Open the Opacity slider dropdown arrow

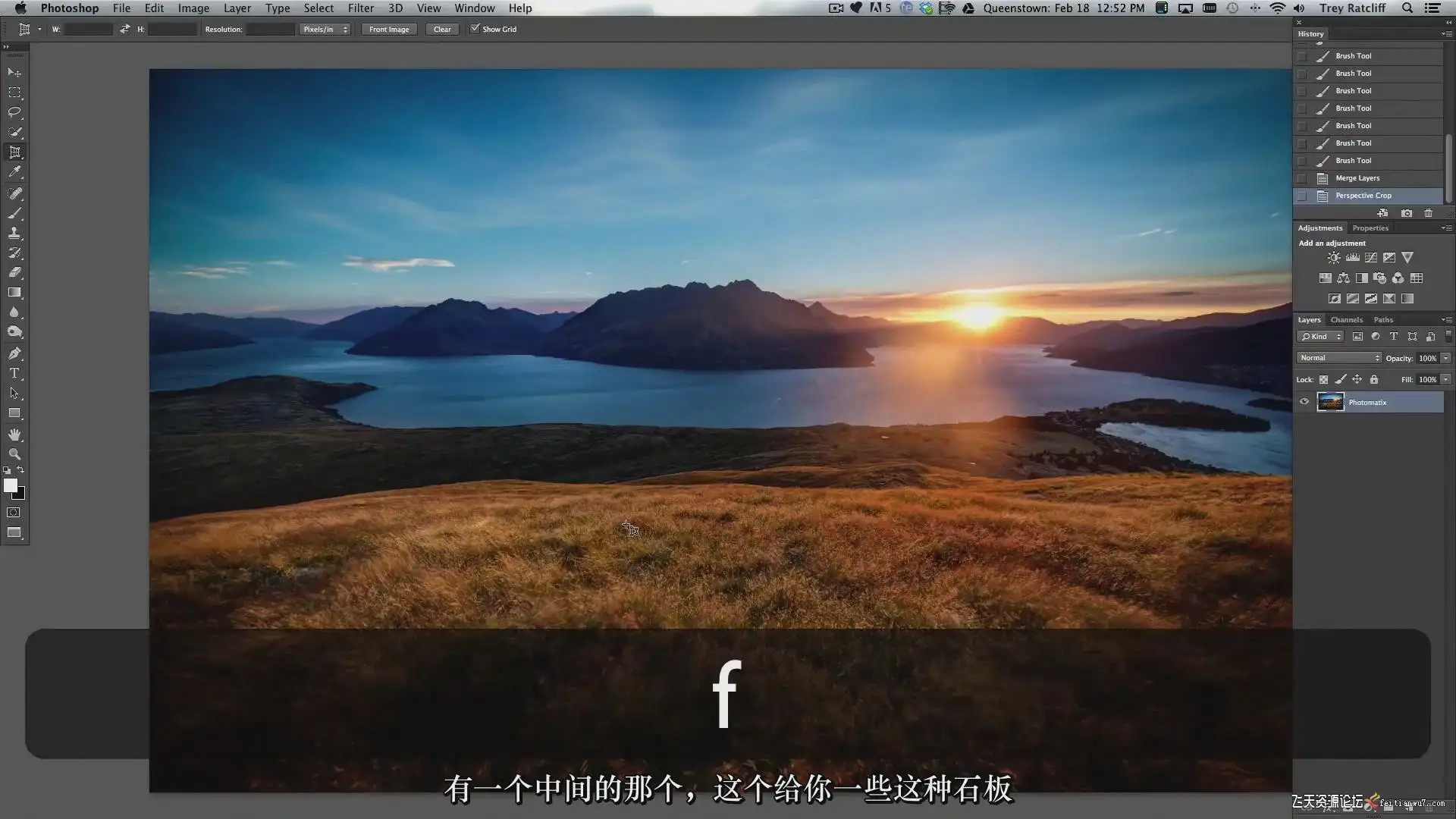point(1446,358)
